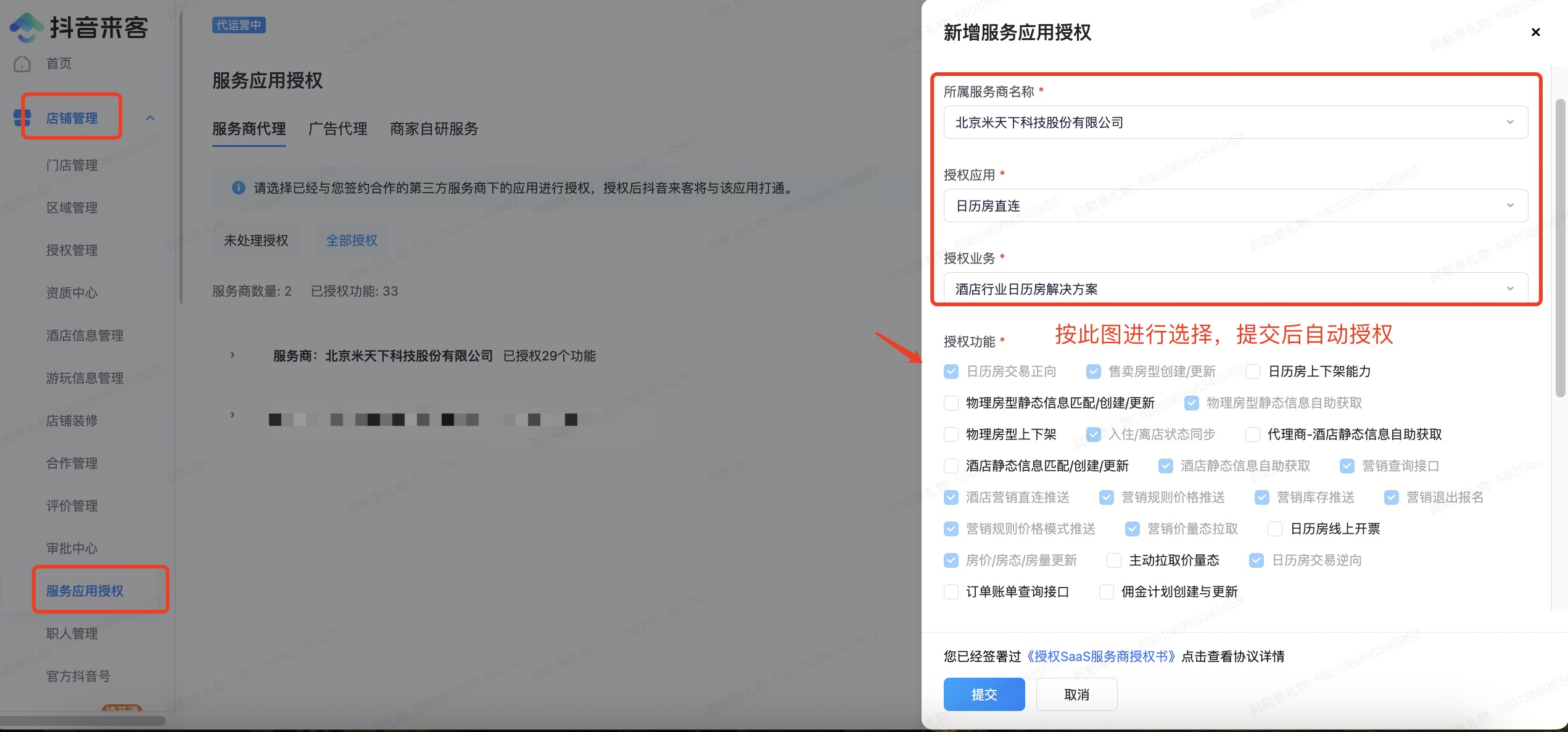Toggle 营销查询接口 checkbox

point(1347,466)
